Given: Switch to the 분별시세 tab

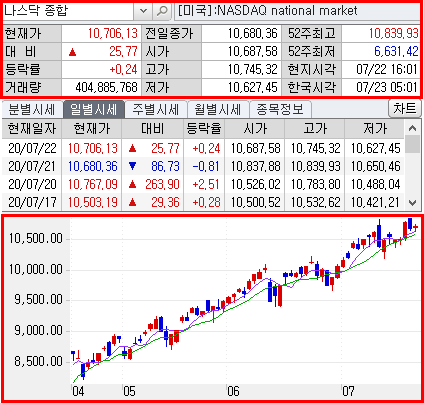Looking at the screenshot, I should [32, 110].
